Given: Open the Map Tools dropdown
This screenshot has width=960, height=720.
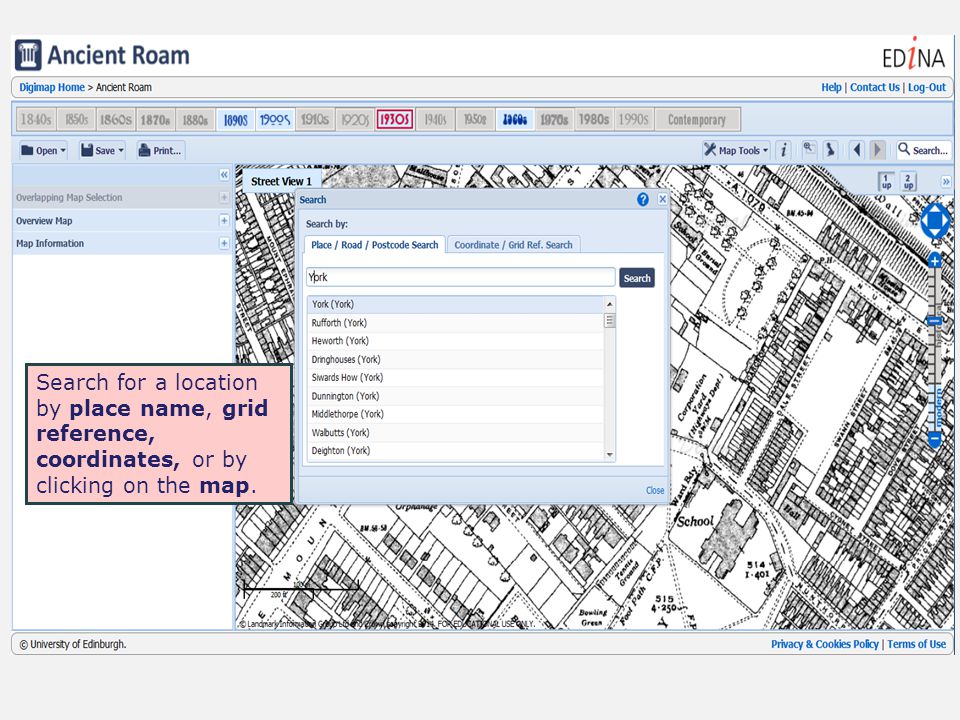Looking at the screenshot, I should click(736, 150).
